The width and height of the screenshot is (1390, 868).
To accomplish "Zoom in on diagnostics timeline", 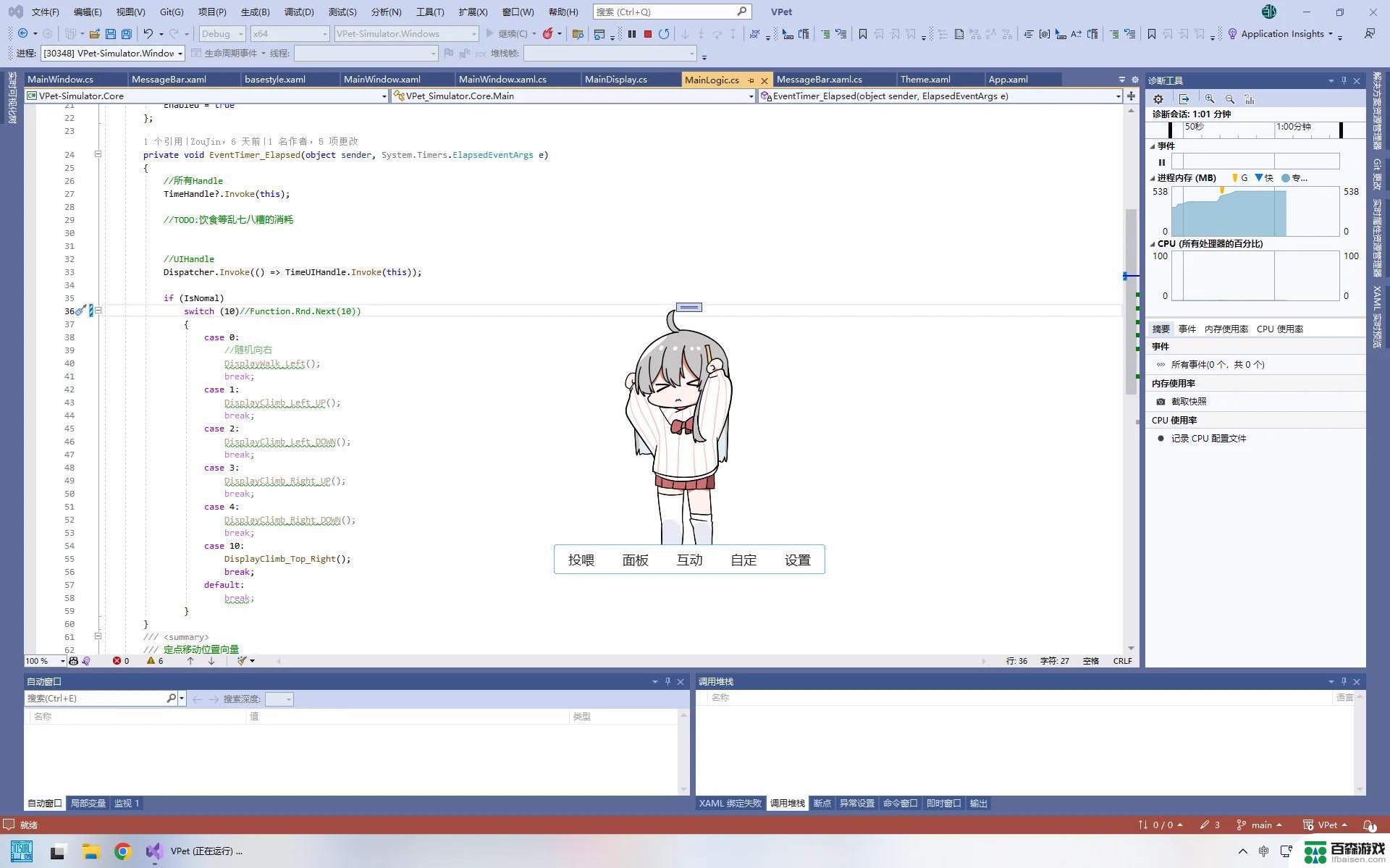I will 1210,99.
